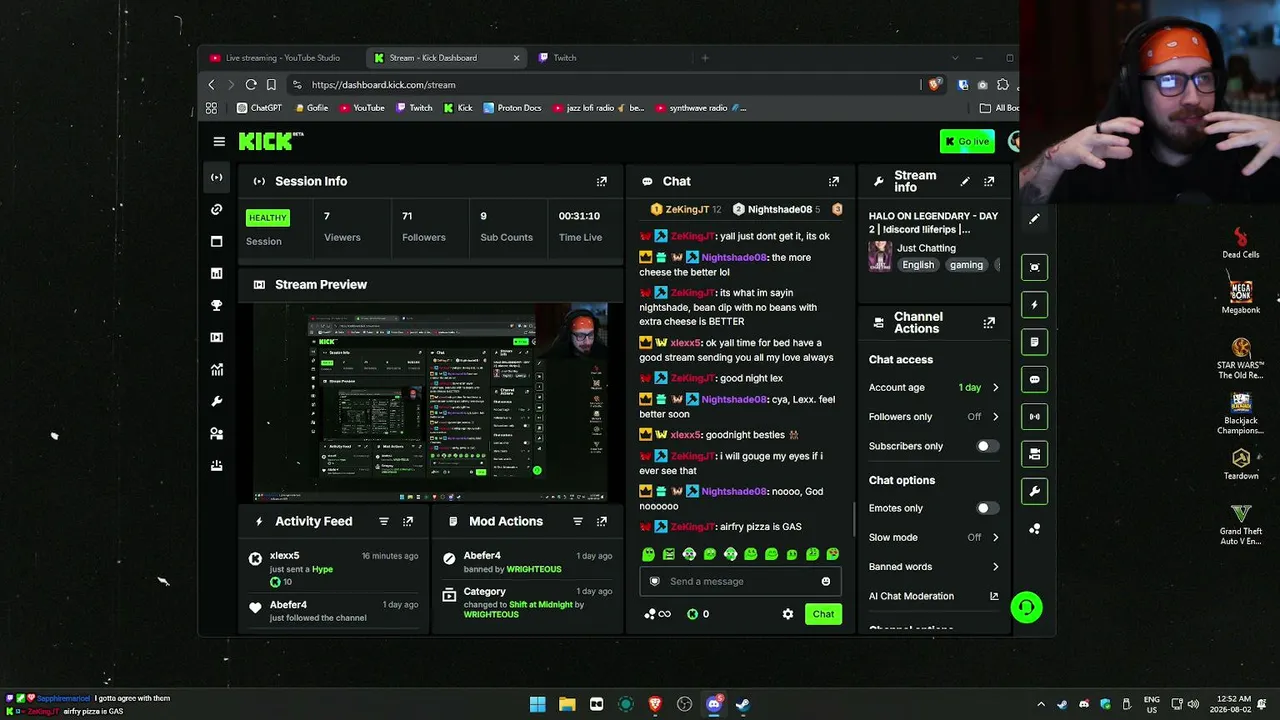Reload the page in the browser
Image resolution: width=1280 pixels, height=720 pixels.
coord(251,85)
